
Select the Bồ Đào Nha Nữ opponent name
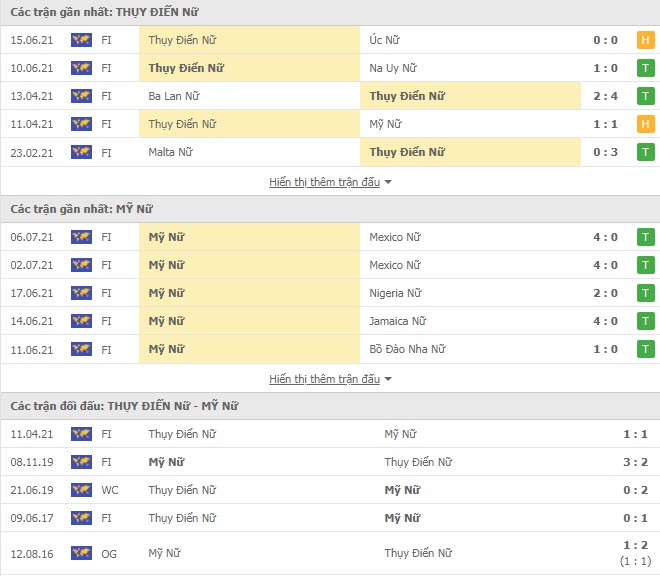407,349
